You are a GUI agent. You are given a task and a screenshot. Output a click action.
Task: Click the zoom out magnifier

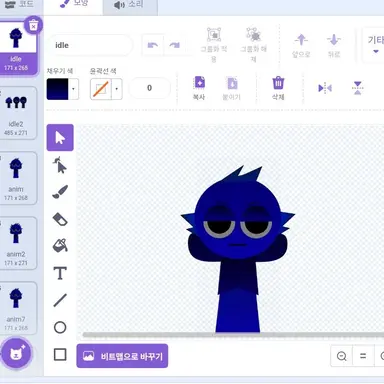tap(341, 356)
